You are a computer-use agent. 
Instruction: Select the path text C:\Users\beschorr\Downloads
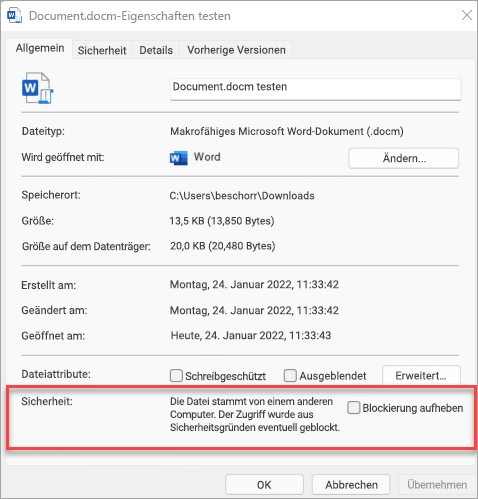pyautogui.click(x=242, y=196)
